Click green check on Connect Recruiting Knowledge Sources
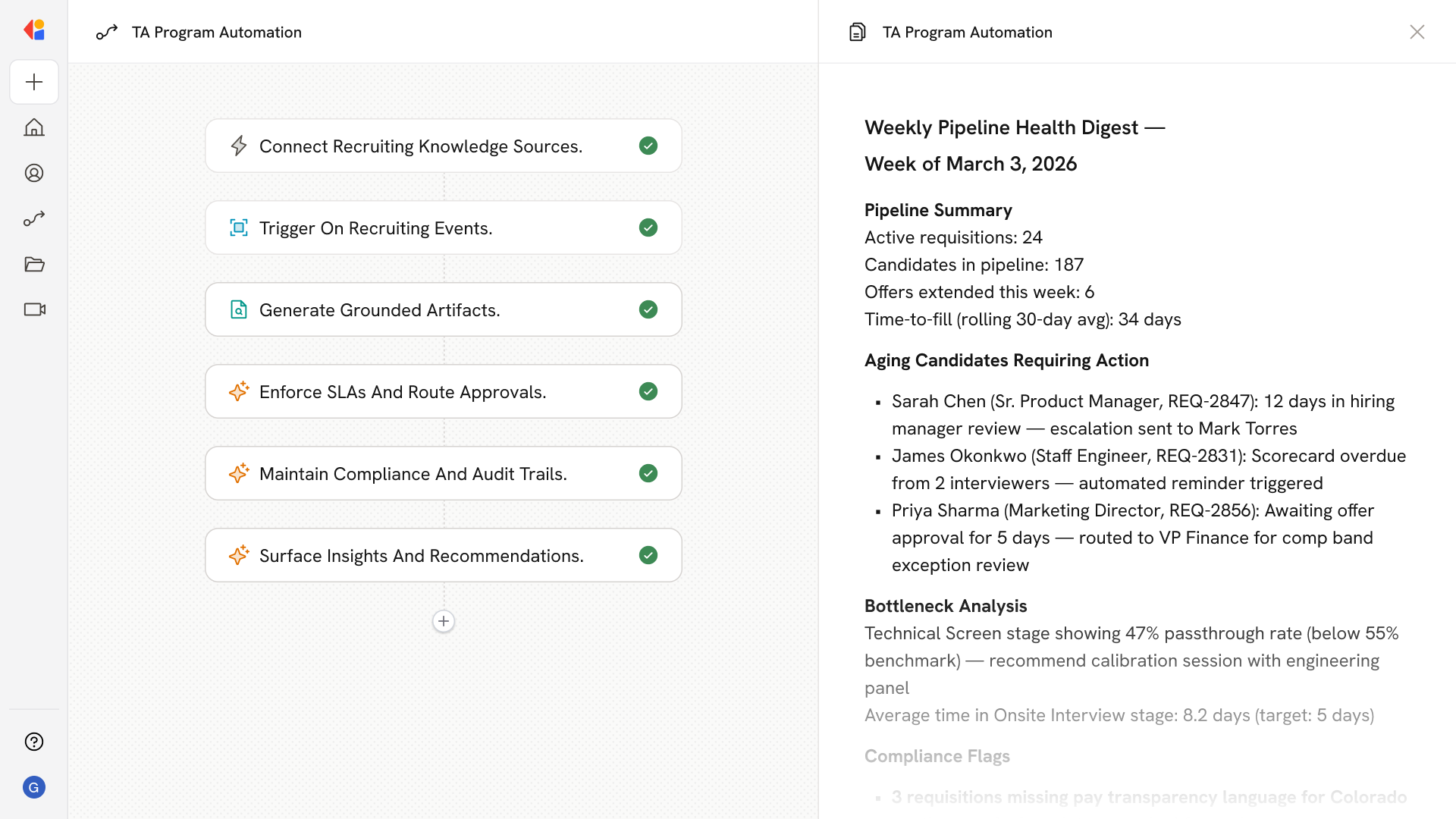The height and width of the screenshot is (819, 1456). tap(648, 146)
